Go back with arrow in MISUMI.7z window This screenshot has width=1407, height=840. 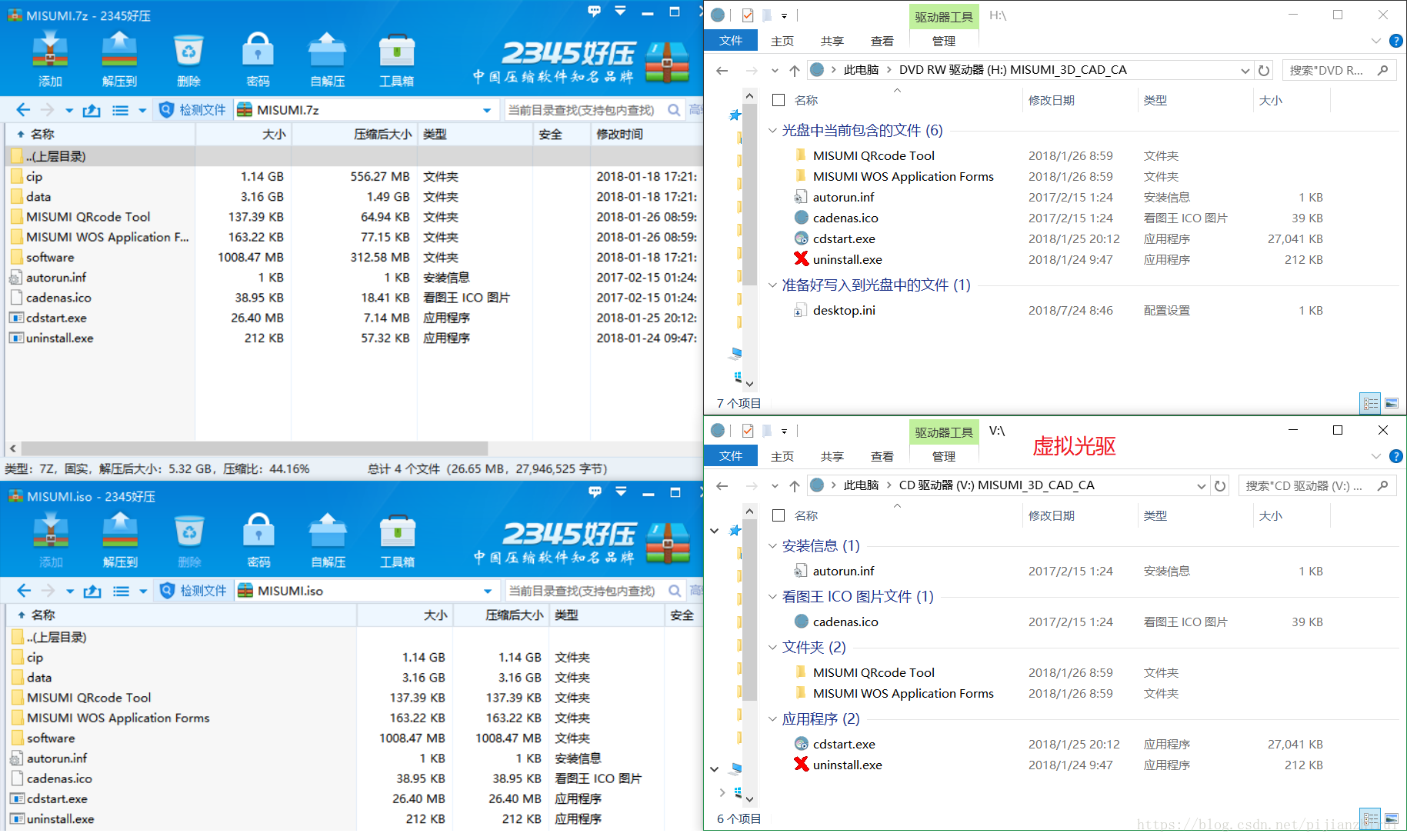pos(23,110)
